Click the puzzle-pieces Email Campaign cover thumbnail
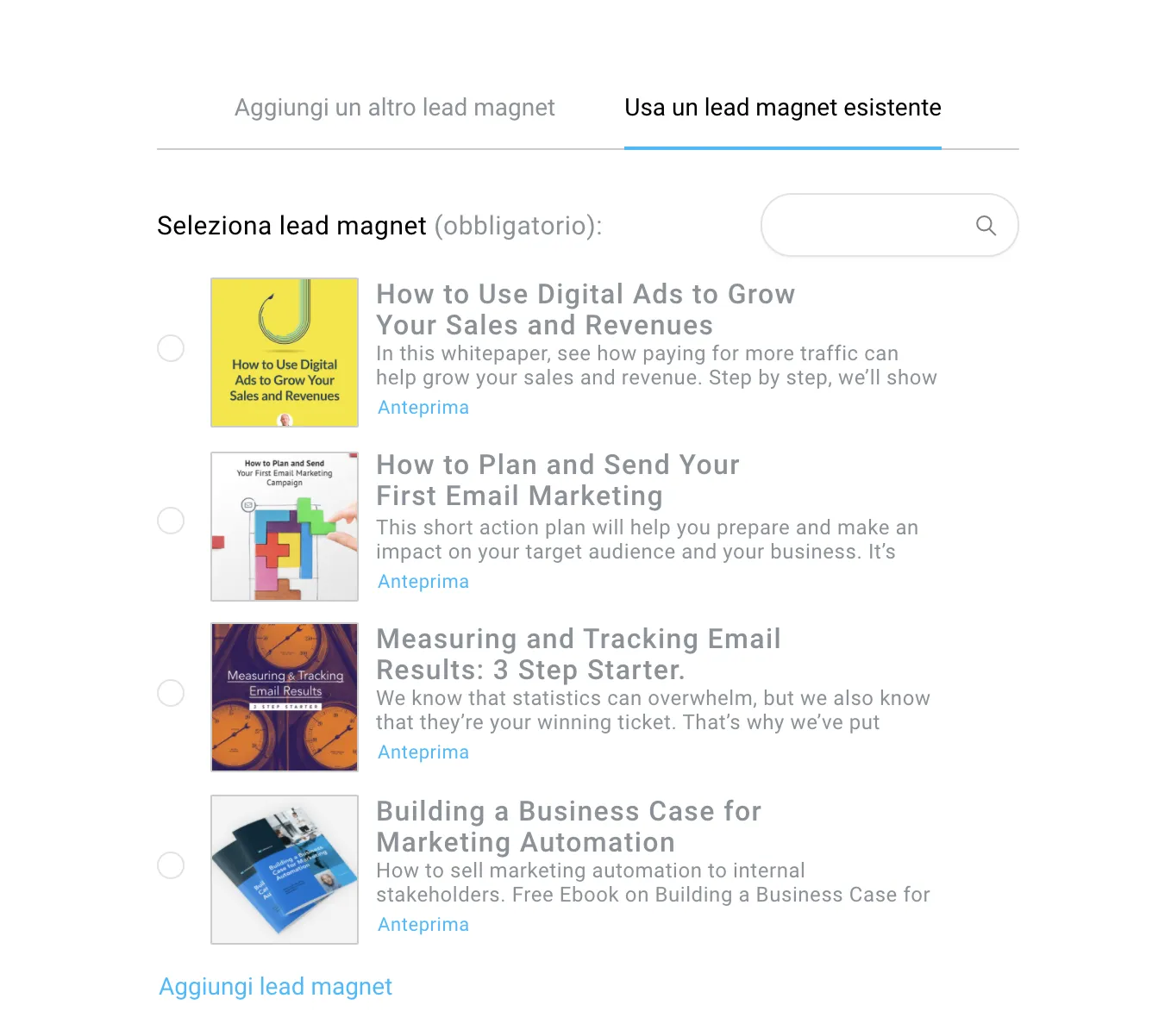Image resolution: width=1171 pixels, height=1036 pixels. point(285,526)
